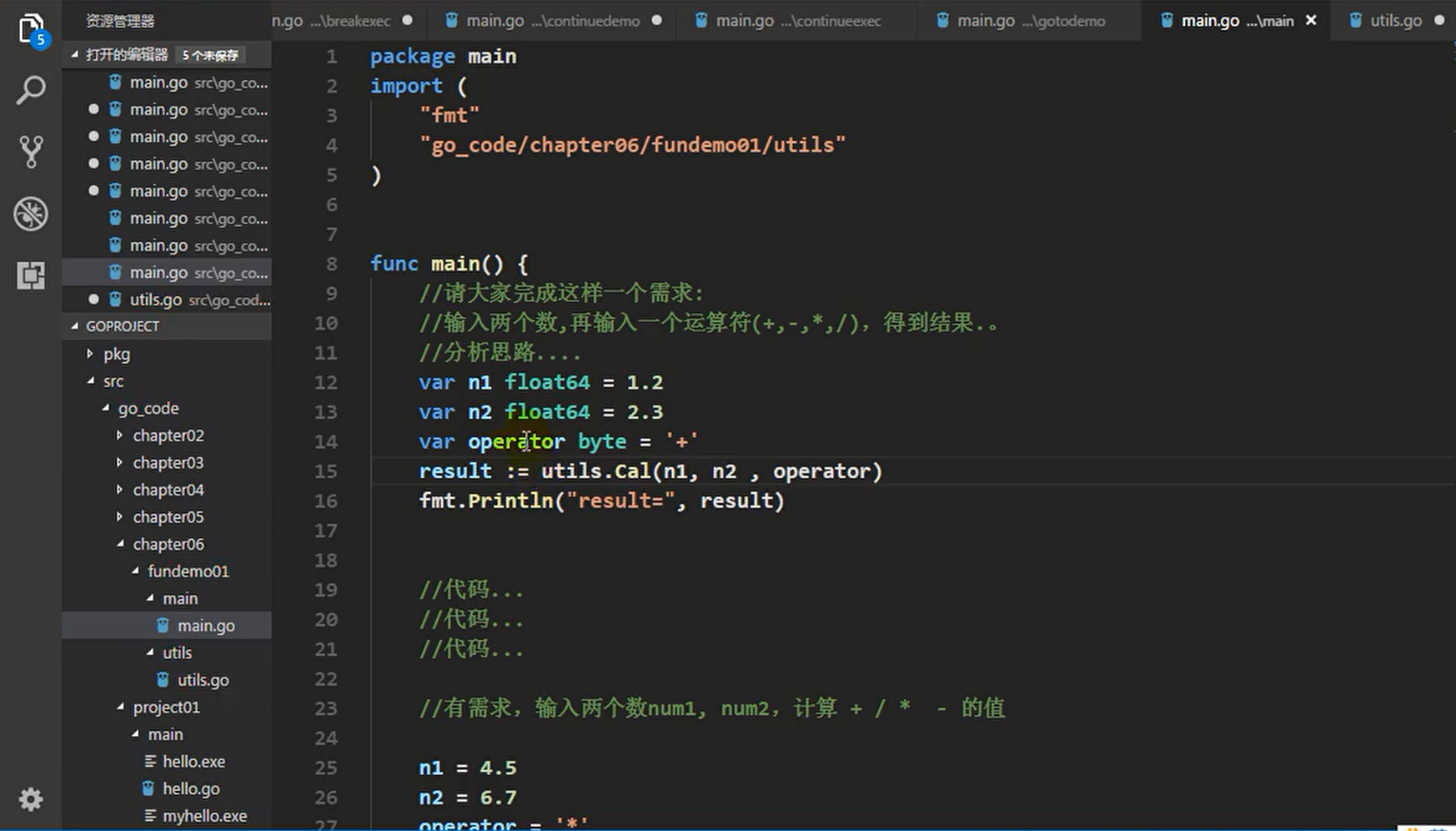Screen dimensions: 1456x831
Task: Expand the chapter03 folder
Action: (x=119, y=462)
